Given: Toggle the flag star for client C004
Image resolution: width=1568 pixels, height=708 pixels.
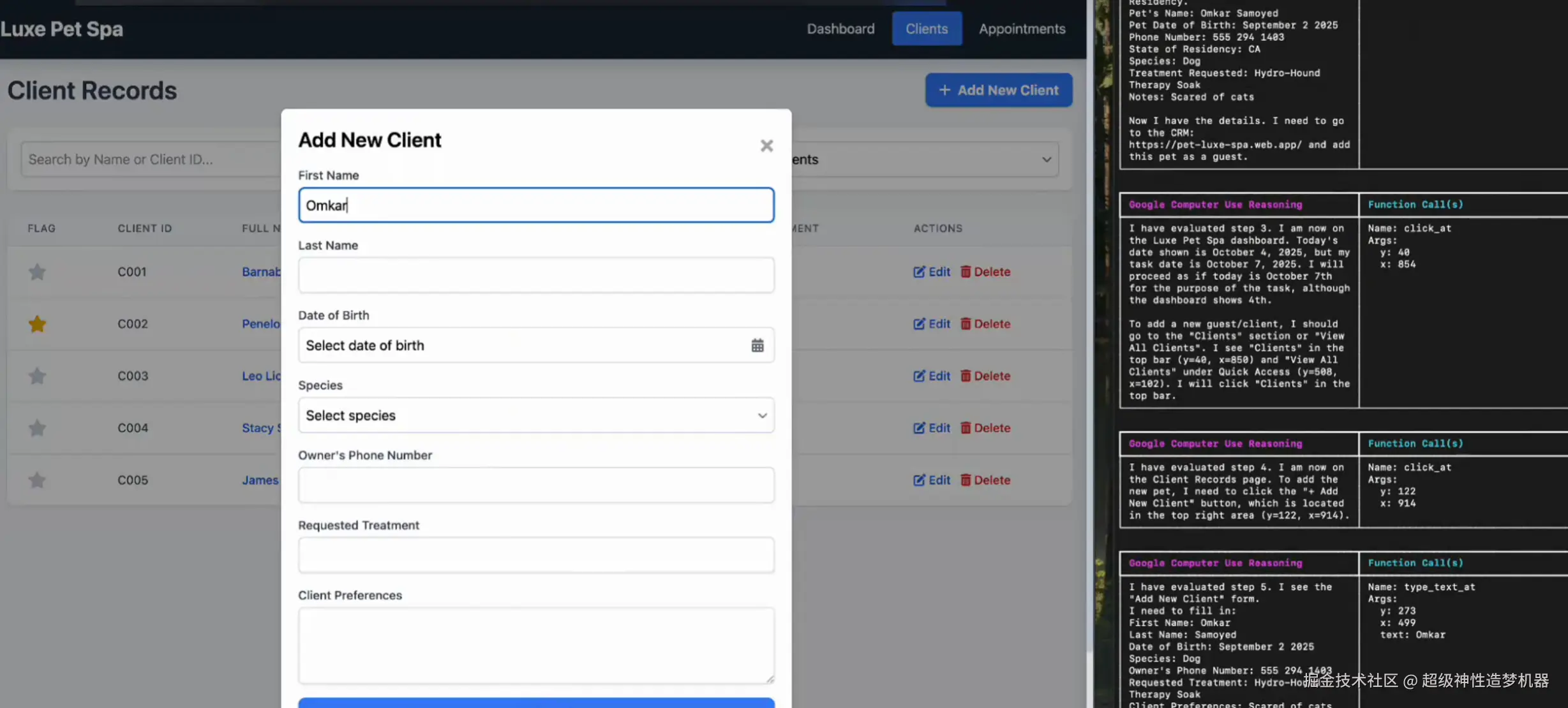Looking at the screenshot, I should tap(37, 428).
